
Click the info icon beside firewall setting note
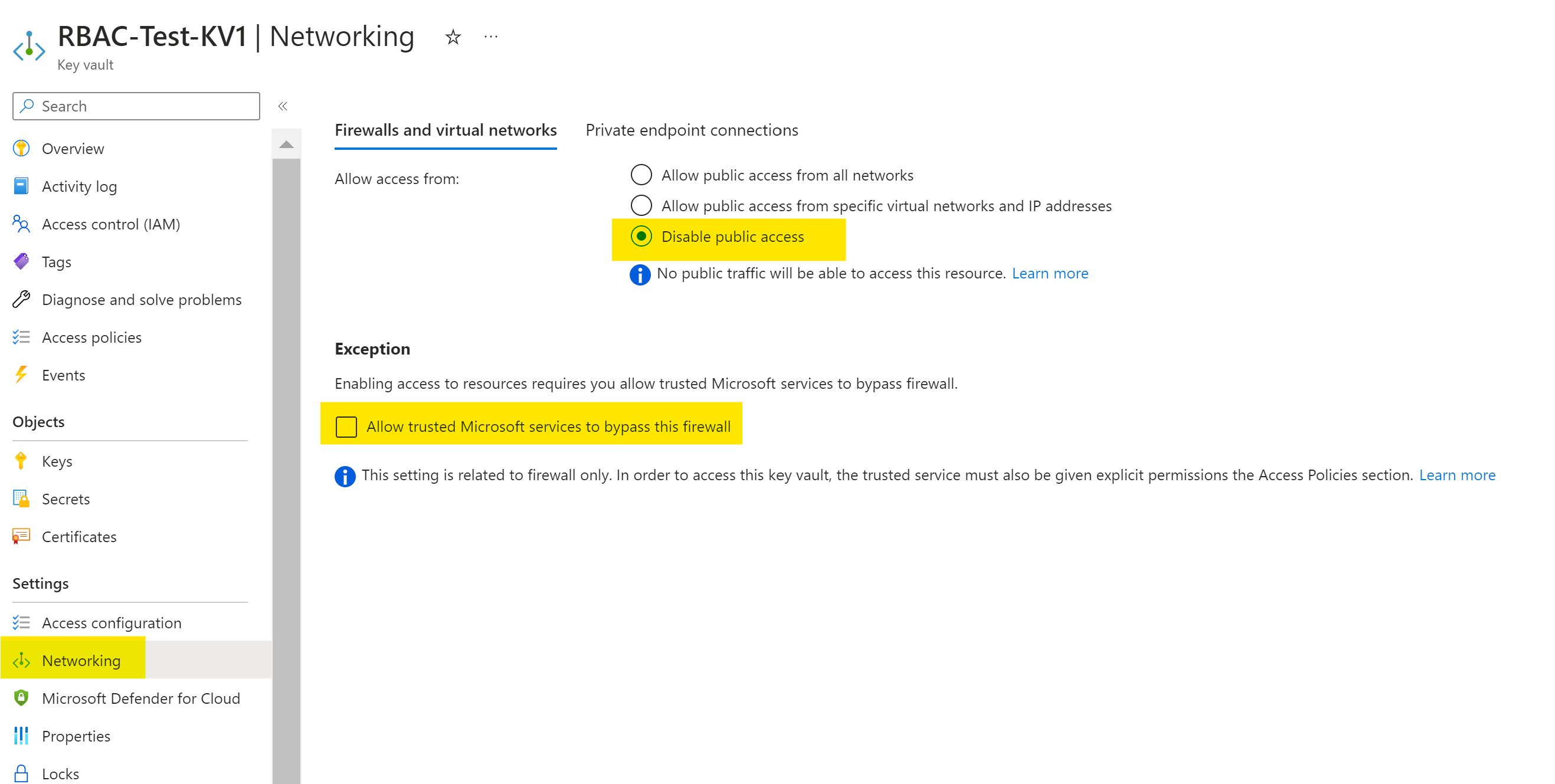point(345,476)
